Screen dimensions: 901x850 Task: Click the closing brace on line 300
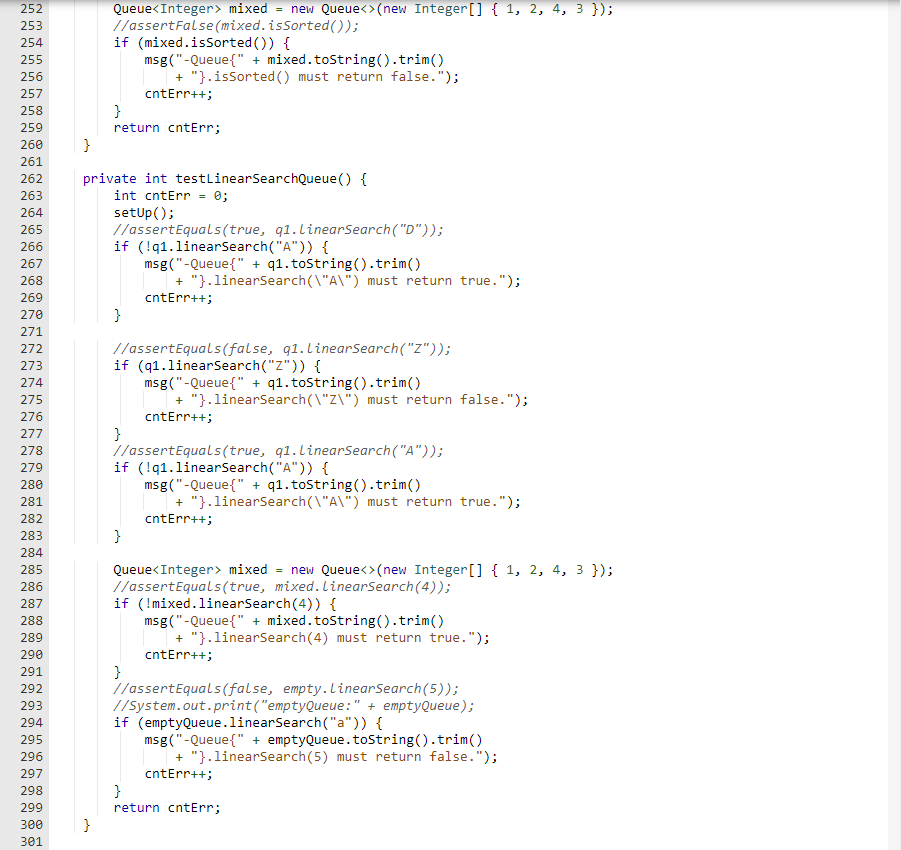[86, 824]
